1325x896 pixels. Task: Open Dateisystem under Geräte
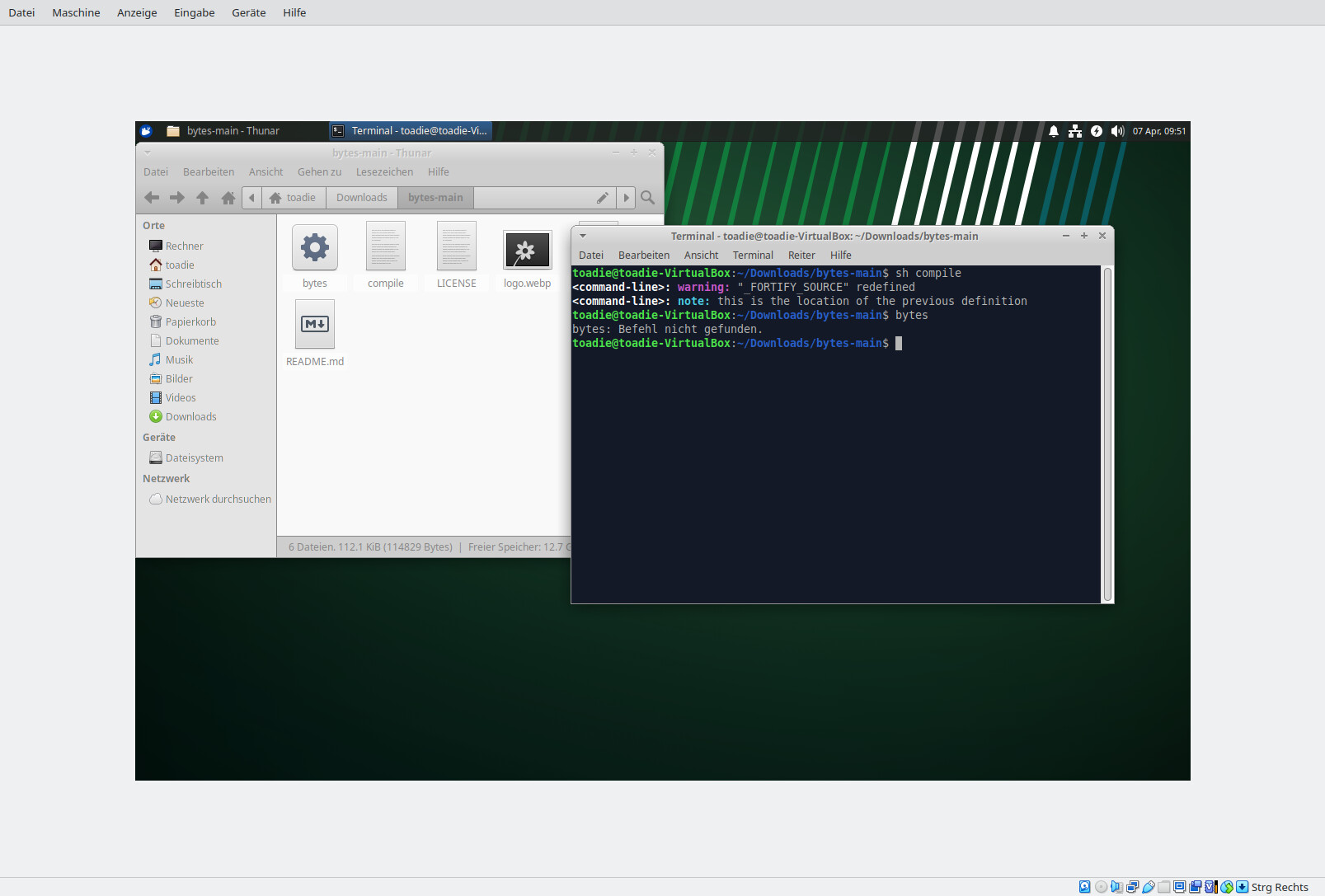[x=194, y=457]
